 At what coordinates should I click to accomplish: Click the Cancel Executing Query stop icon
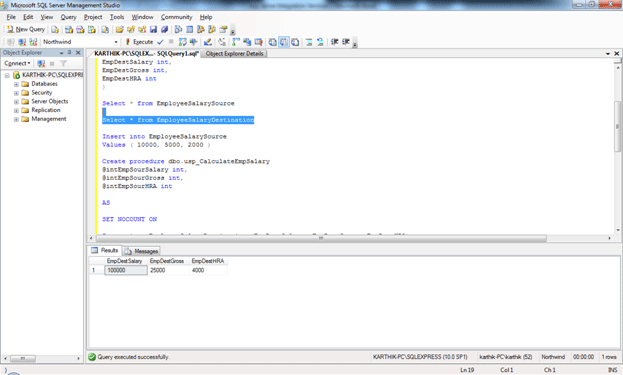[x=171, y=42]
